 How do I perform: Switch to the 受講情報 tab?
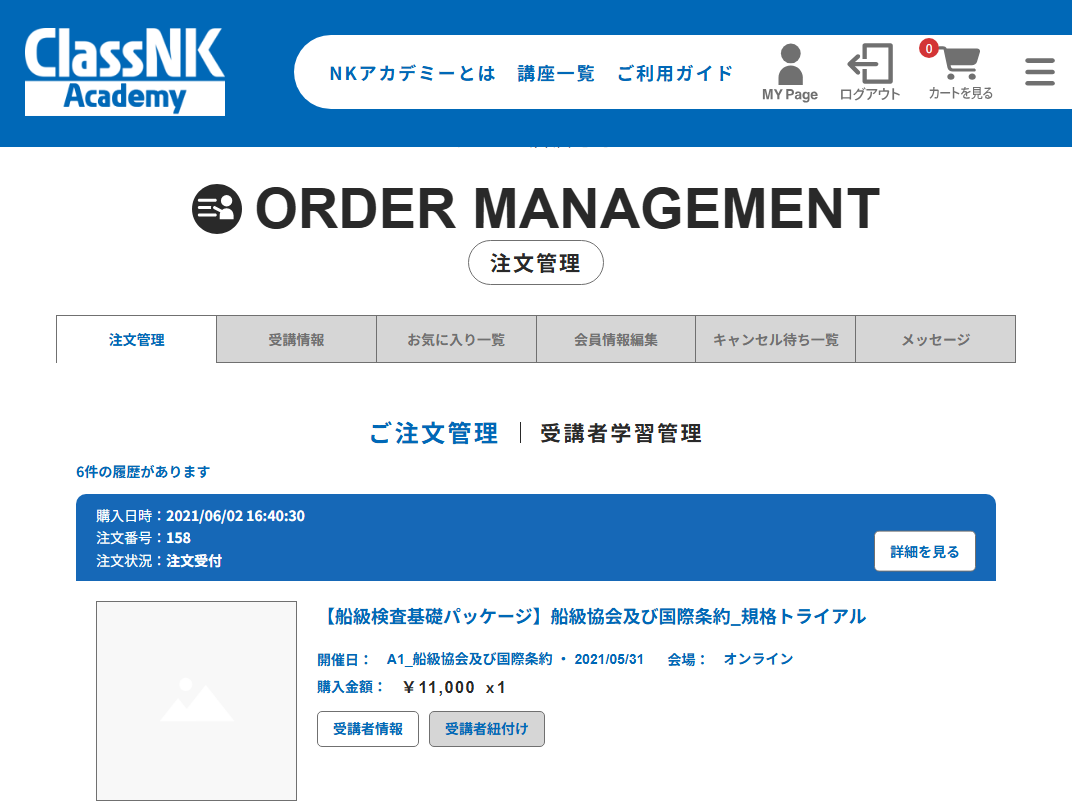point(296,340)
